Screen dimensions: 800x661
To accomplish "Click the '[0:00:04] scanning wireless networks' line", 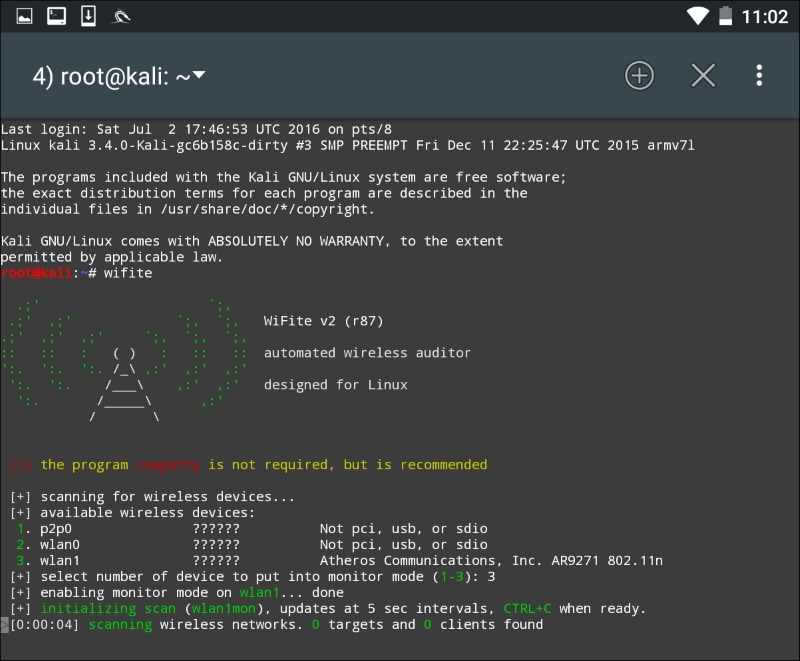I will tap(276, 625).
